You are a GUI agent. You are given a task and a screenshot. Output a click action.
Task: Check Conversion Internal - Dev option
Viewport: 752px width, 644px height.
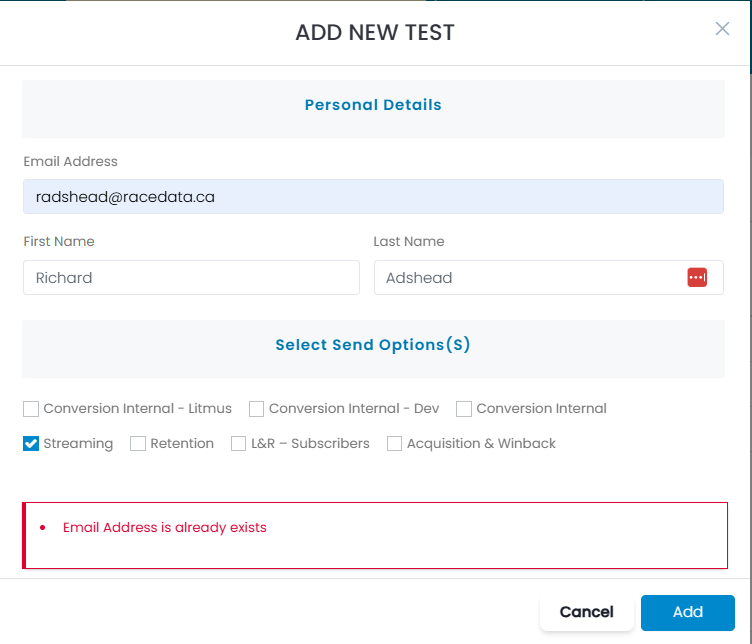(x=257, y=409)
